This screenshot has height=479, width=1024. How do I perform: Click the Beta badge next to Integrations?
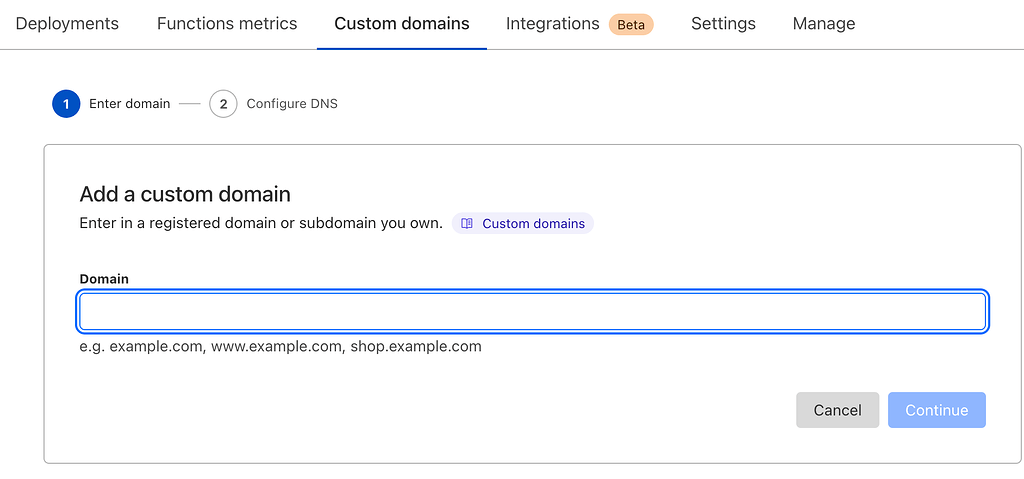point(631,25)
